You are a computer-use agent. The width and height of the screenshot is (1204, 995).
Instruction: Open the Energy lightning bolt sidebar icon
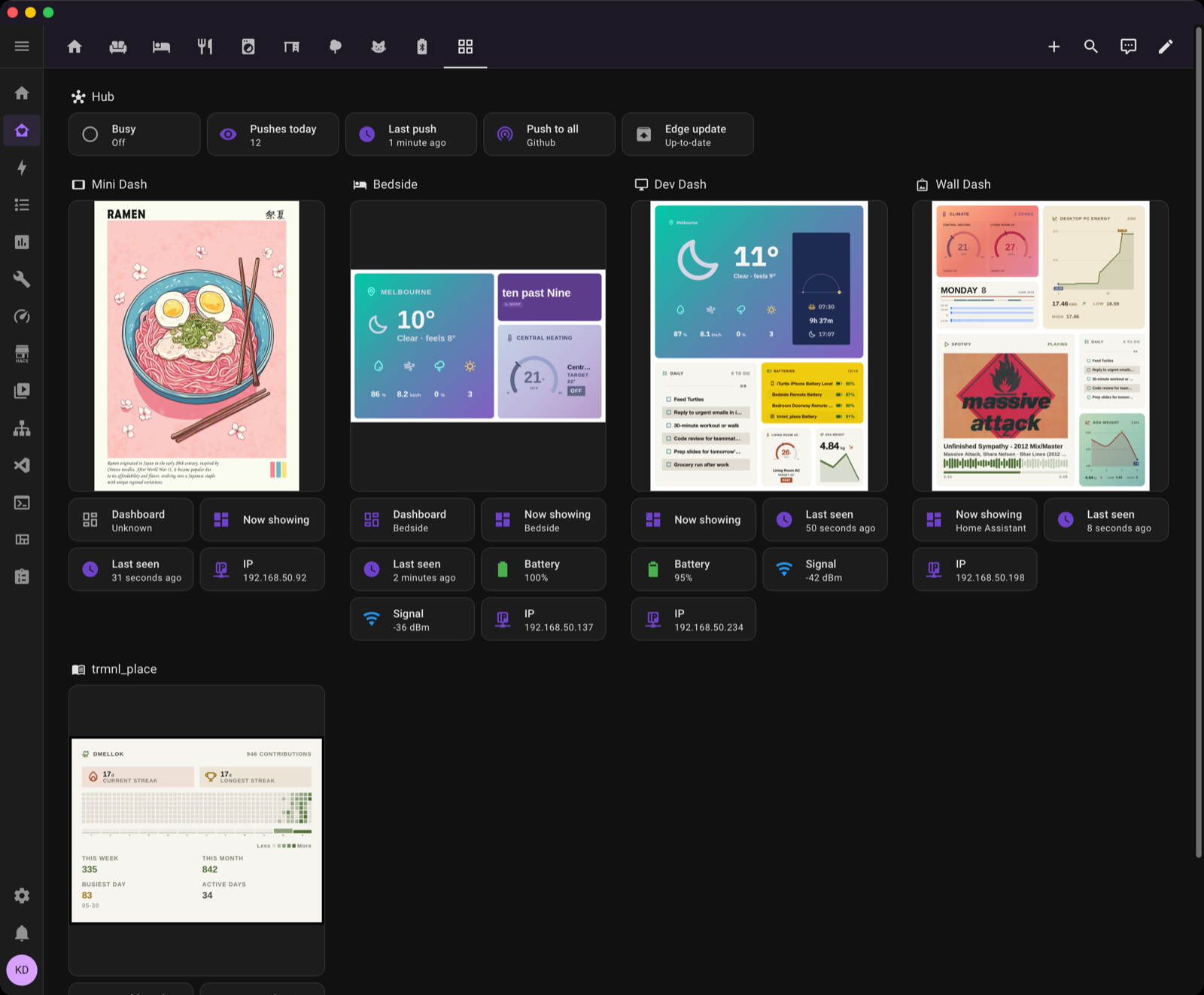click(x=22, y=168)
